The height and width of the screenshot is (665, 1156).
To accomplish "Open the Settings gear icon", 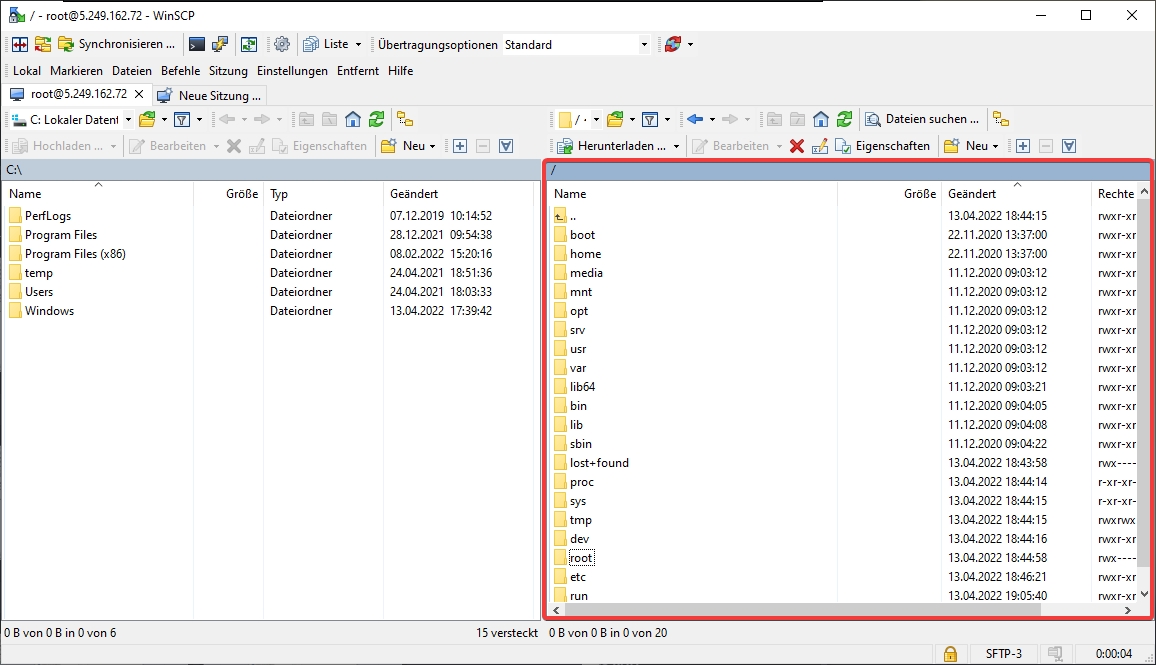I will (282, 44).
